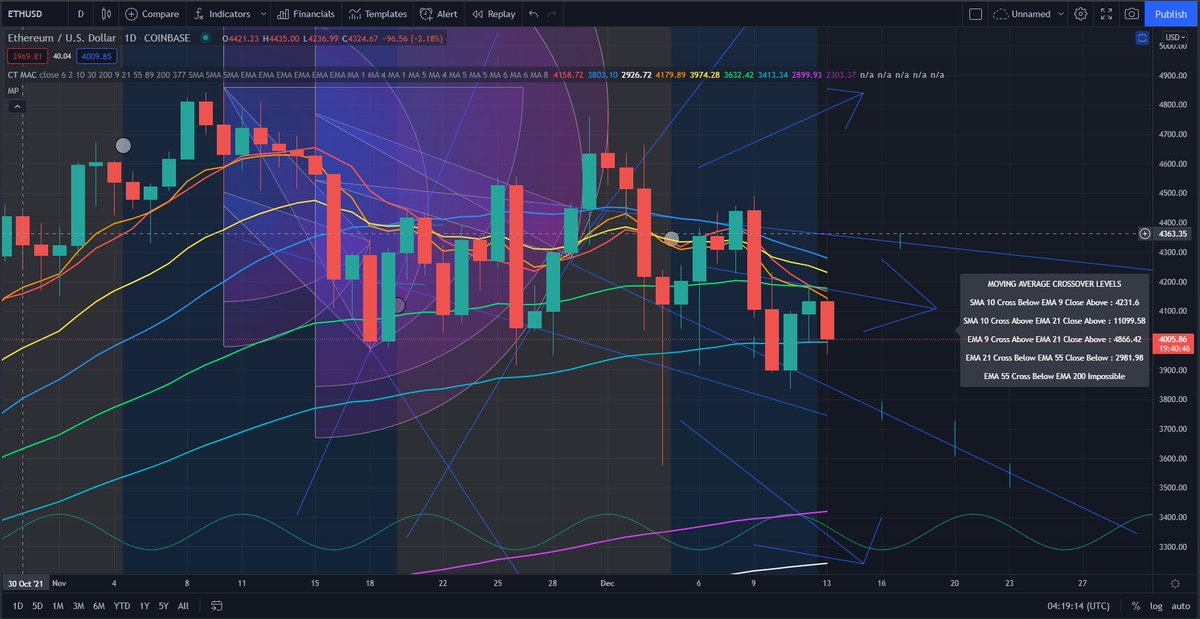This screenshot has width=1200, height=619.
Task: Expand the favorites arrow beside Indicators
Action: (262, 14)
